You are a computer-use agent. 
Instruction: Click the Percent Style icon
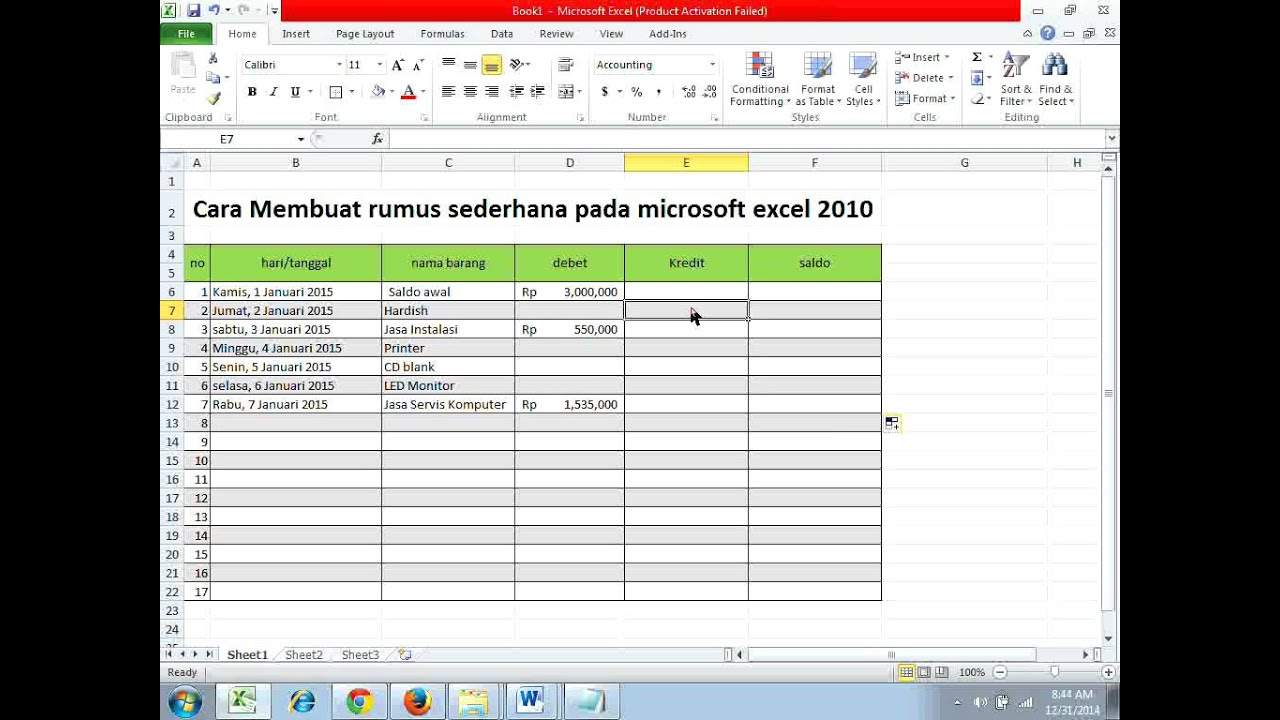coord(637,92)
